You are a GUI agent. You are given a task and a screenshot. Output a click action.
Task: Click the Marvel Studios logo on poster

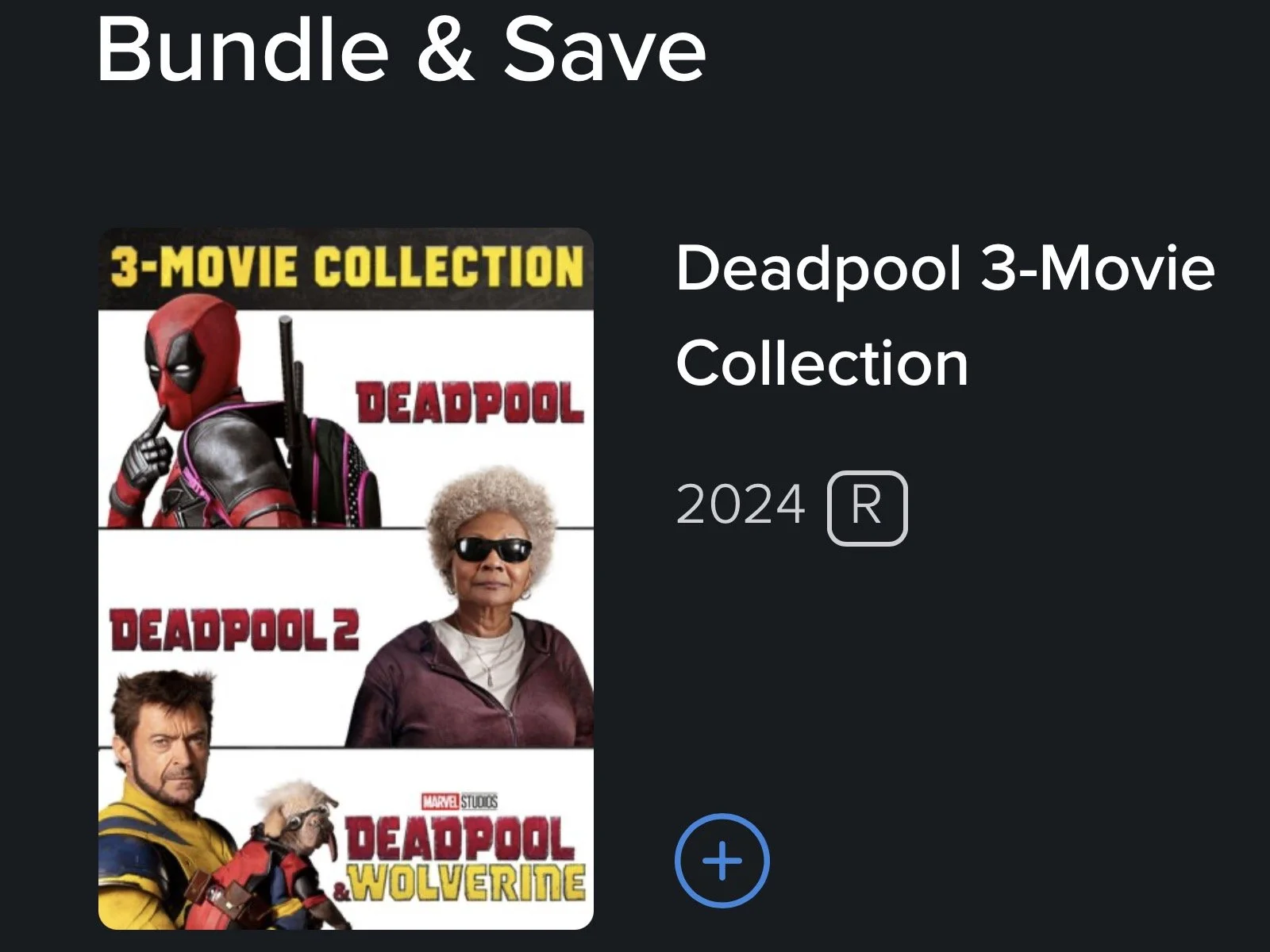click(459, 801)
